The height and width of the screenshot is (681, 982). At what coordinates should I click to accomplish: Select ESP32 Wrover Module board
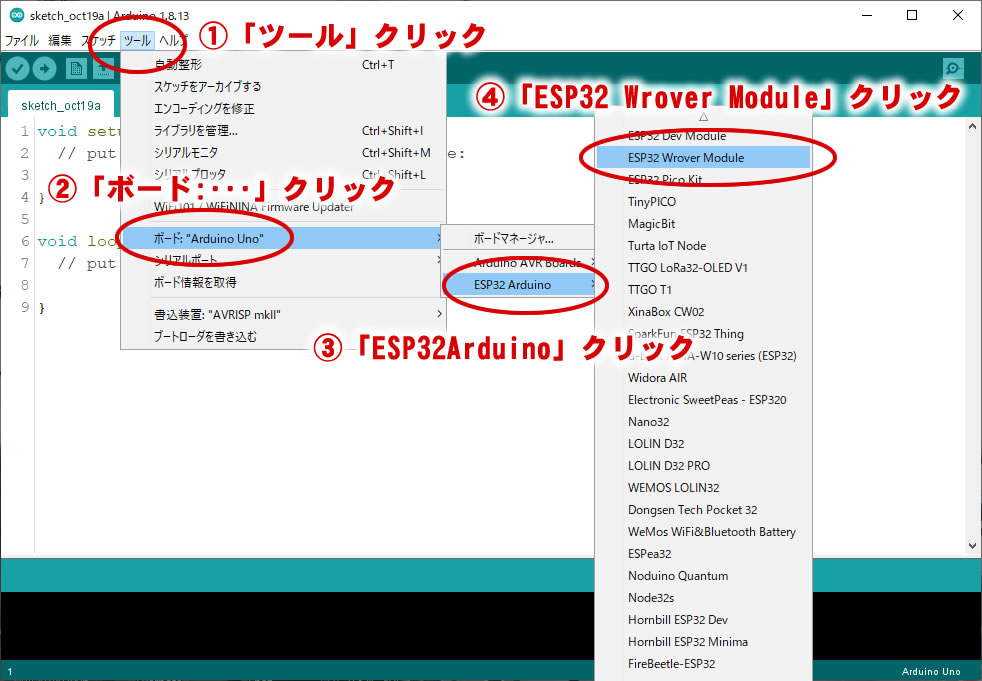703,158
